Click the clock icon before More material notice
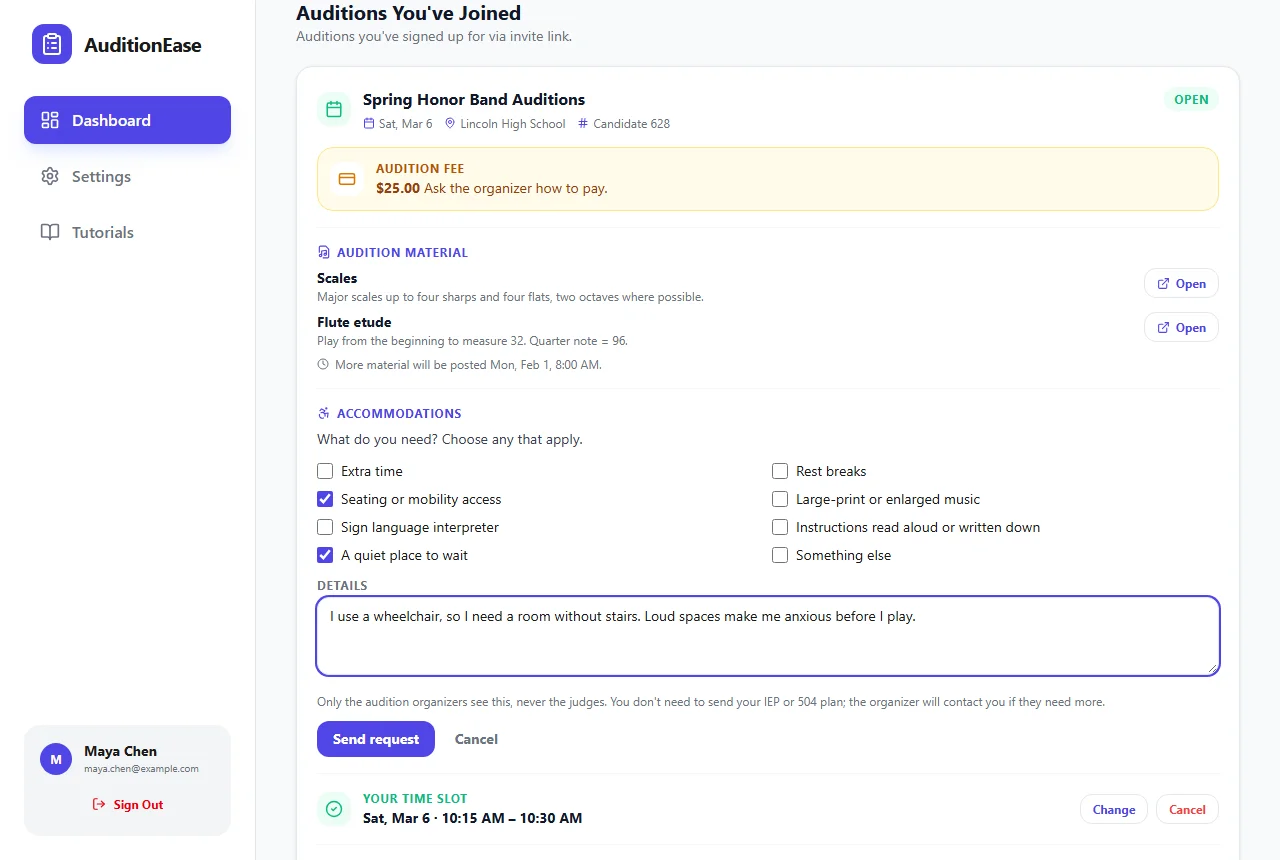This screenshot has width=1280, height=860. [x=323, y=365]
